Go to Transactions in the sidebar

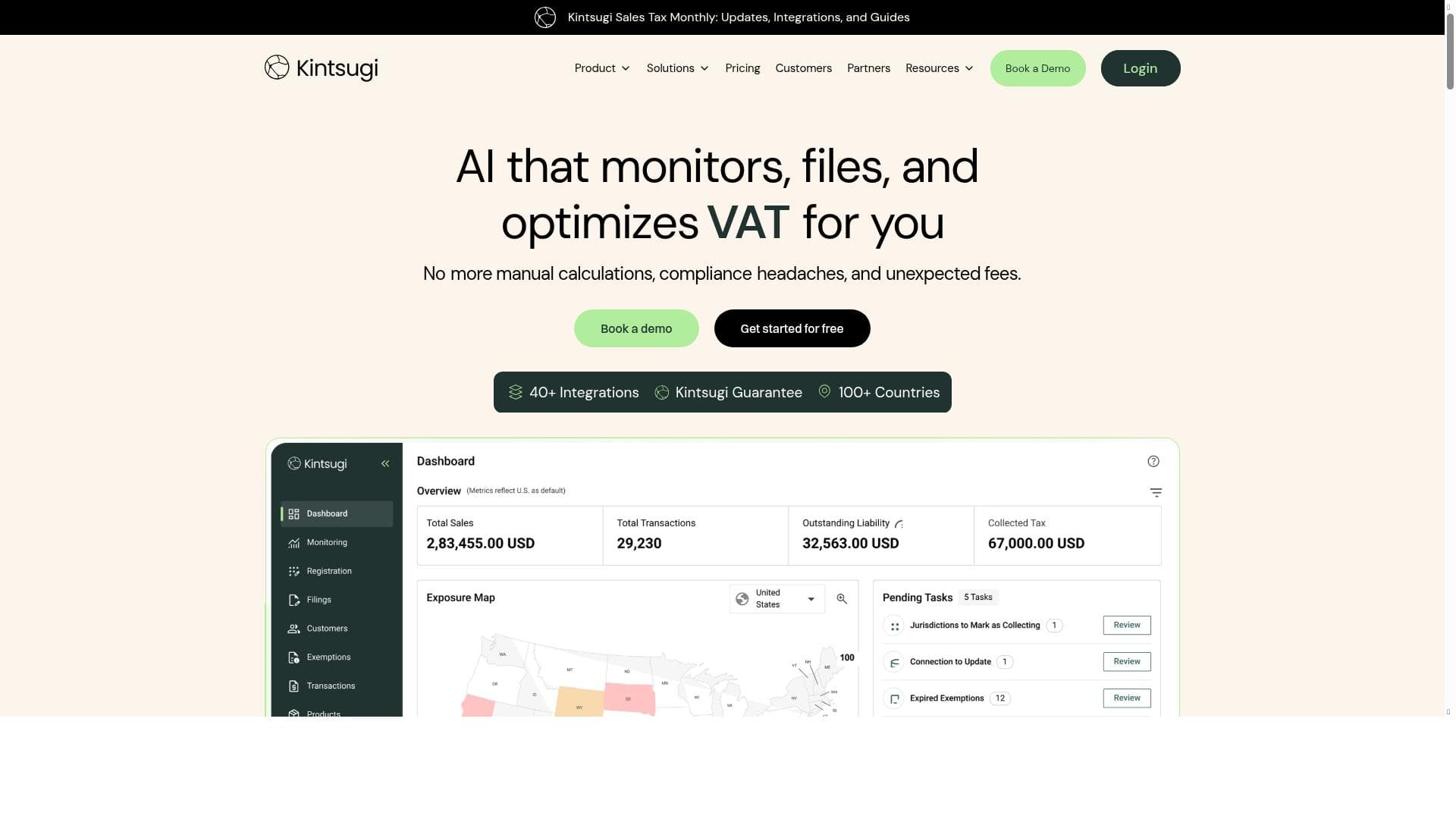coord(330,686)
